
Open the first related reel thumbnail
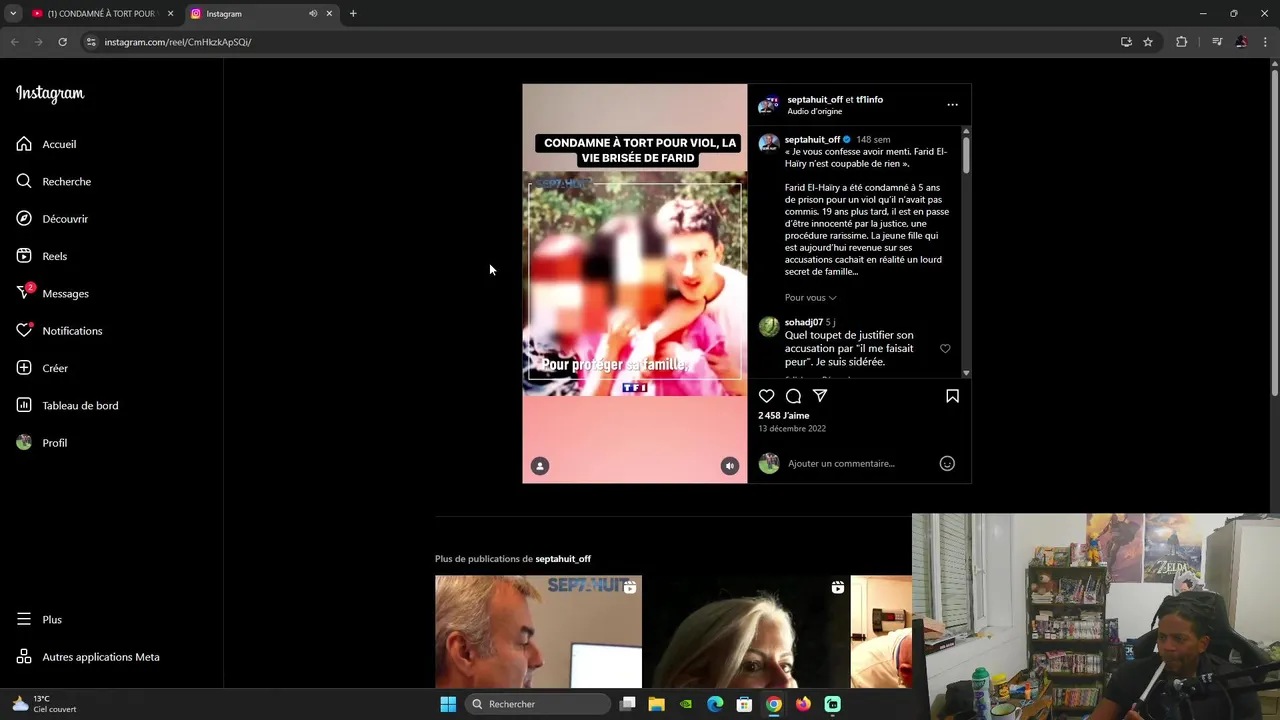538,632
